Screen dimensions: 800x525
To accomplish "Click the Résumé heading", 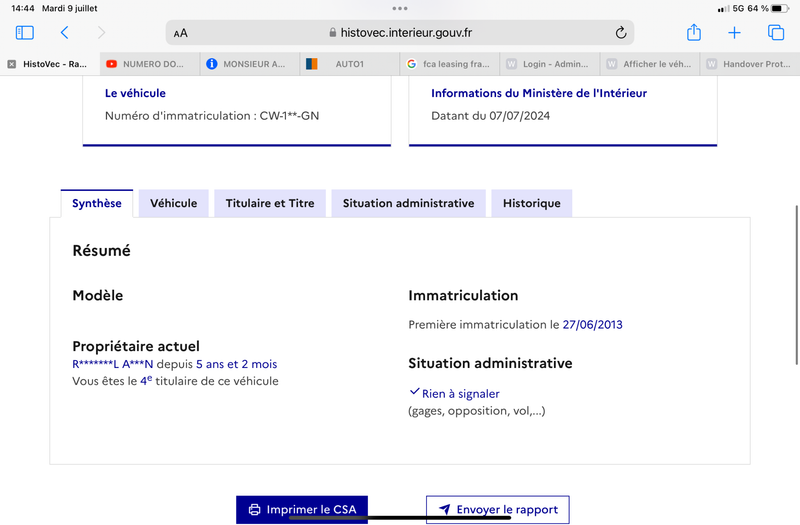I will pos(102,251).
